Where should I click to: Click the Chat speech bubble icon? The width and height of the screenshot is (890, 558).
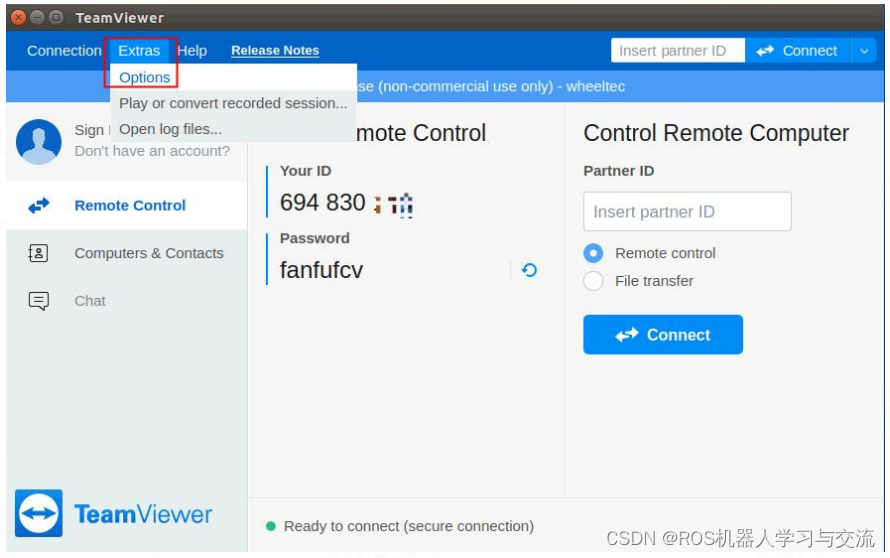(x=39, y=301)
